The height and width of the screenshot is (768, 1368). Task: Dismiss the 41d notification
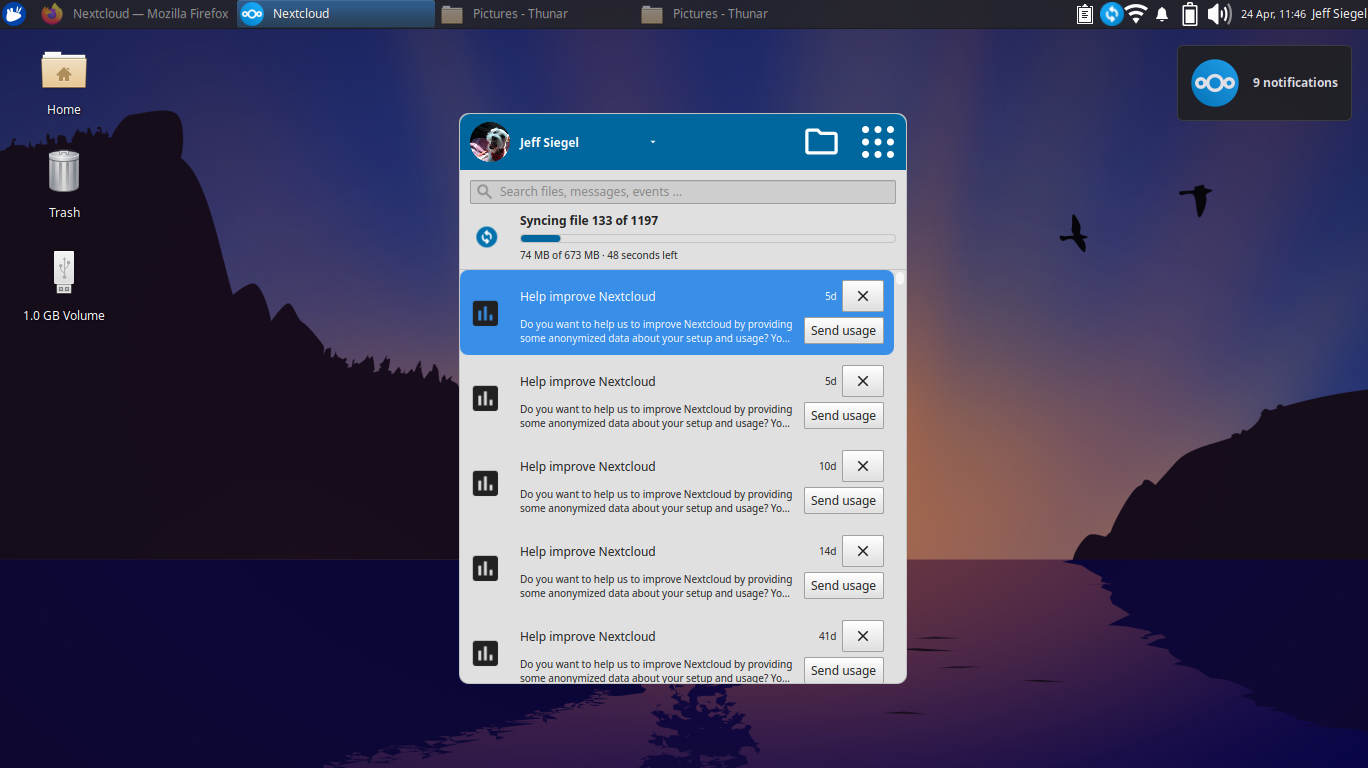point(863,636)
